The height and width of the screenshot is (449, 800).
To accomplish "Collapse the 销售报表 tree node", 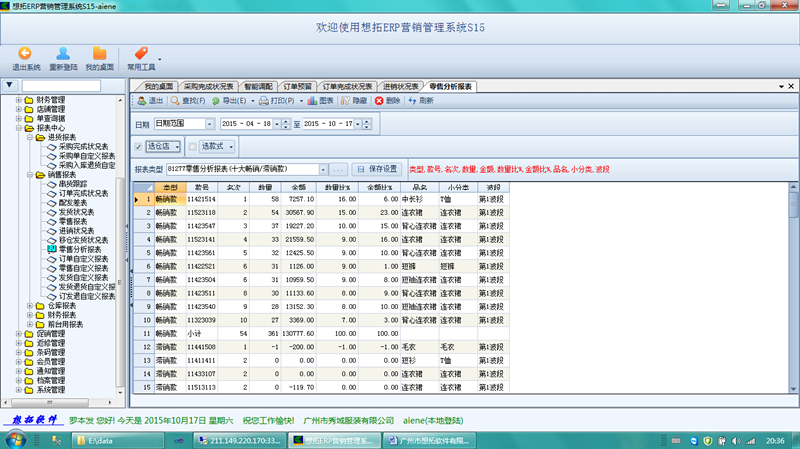I will pyautogui.click(x=29, y=175).
